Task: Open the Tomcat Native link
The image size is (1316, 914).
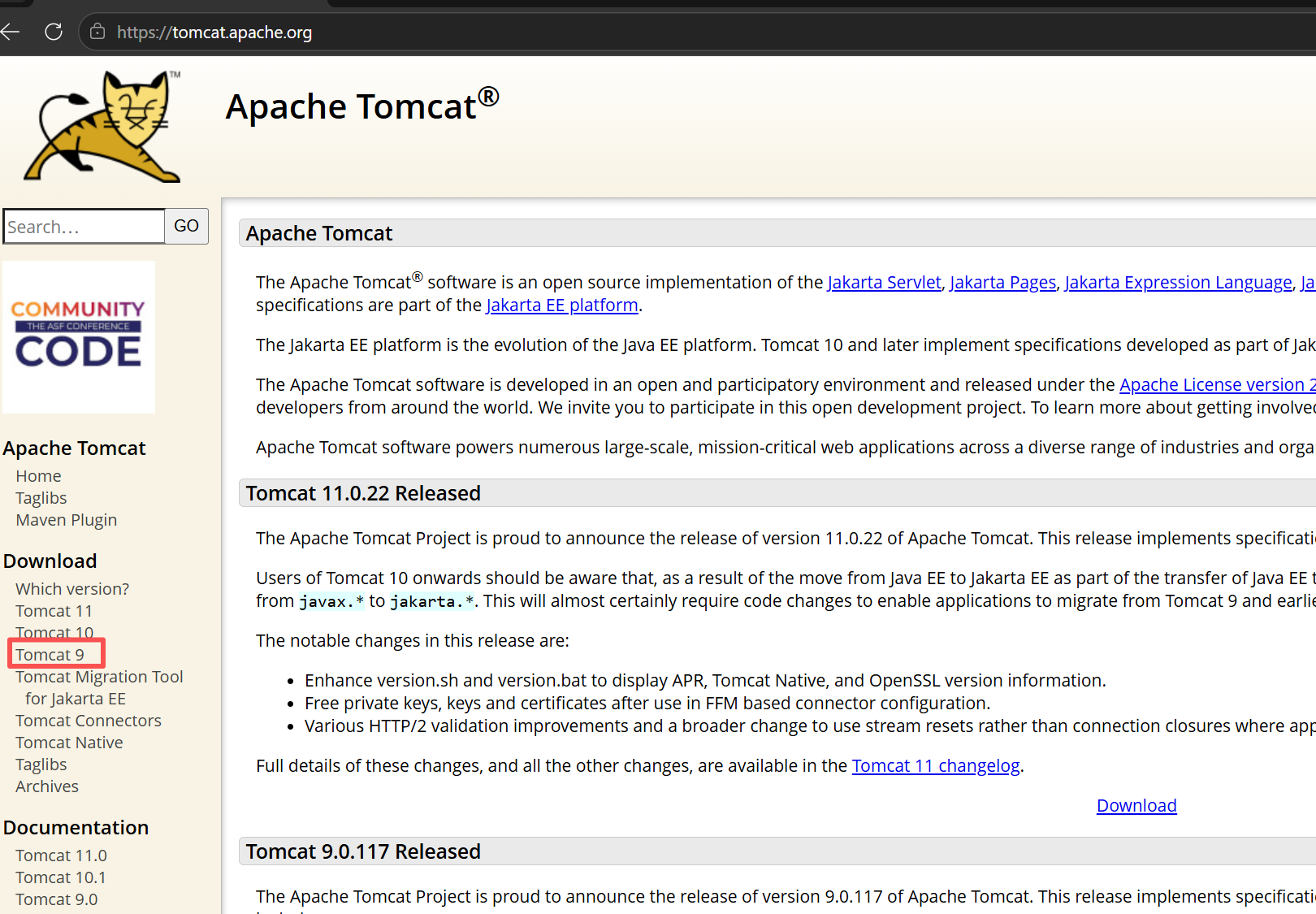Action: [69, 743]
